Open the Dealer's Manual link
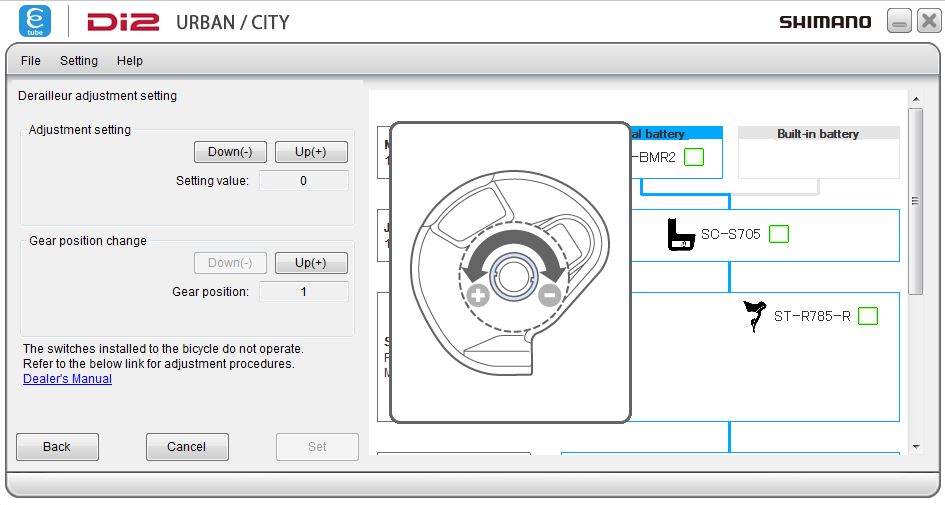Viewport: 945px width, 505px height. tap(68, 379)
